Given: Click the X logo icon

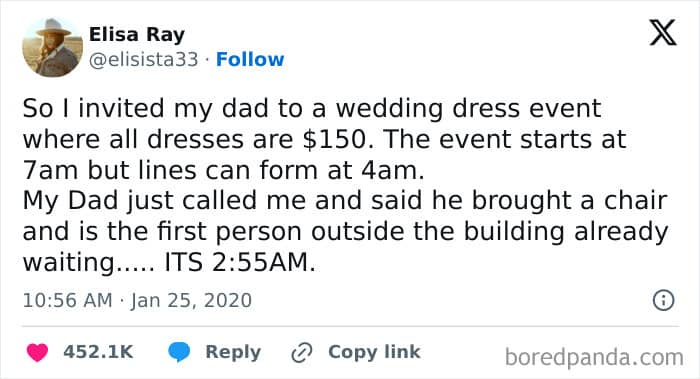Looking at the screenshot, I should (x=663, y=33).
